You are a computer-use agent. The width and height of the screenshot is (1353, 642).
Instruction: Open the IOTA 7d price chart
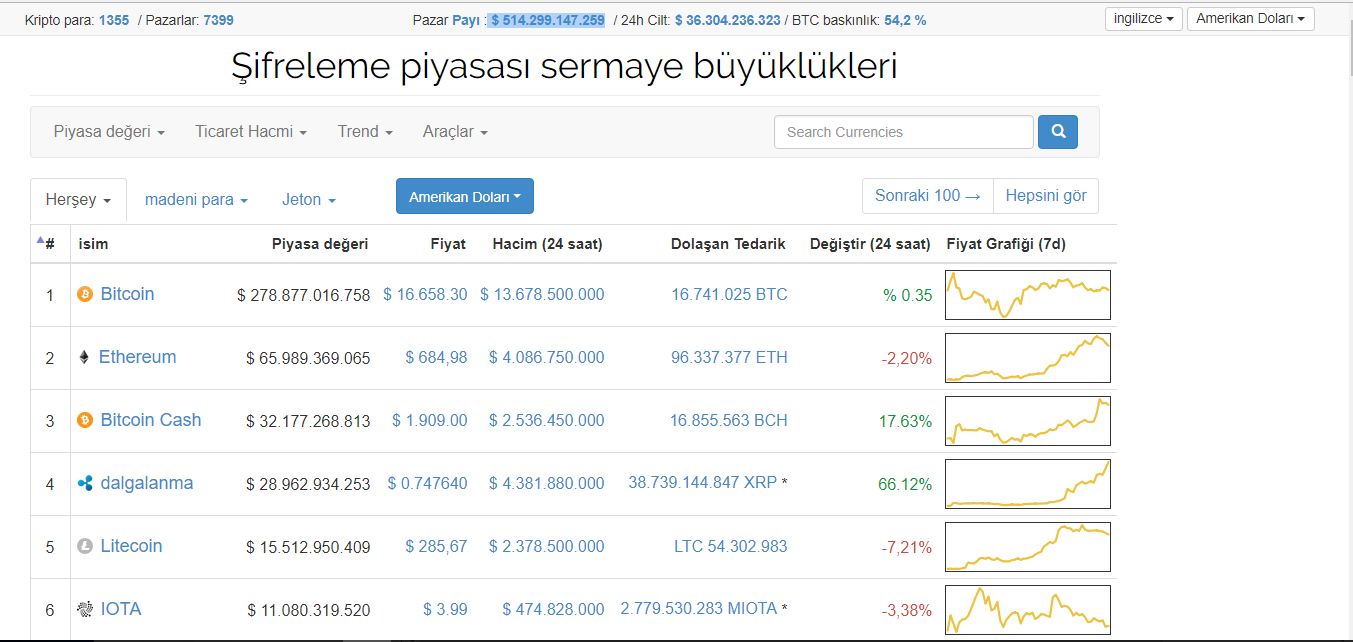[1028, 609]
